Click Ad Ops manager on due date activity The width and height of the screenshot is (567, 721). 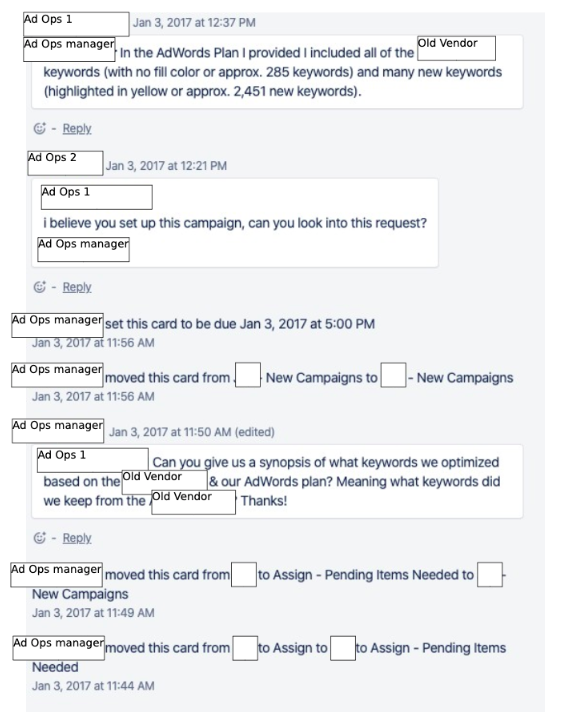pyautogui.click(x=57, y=326)
